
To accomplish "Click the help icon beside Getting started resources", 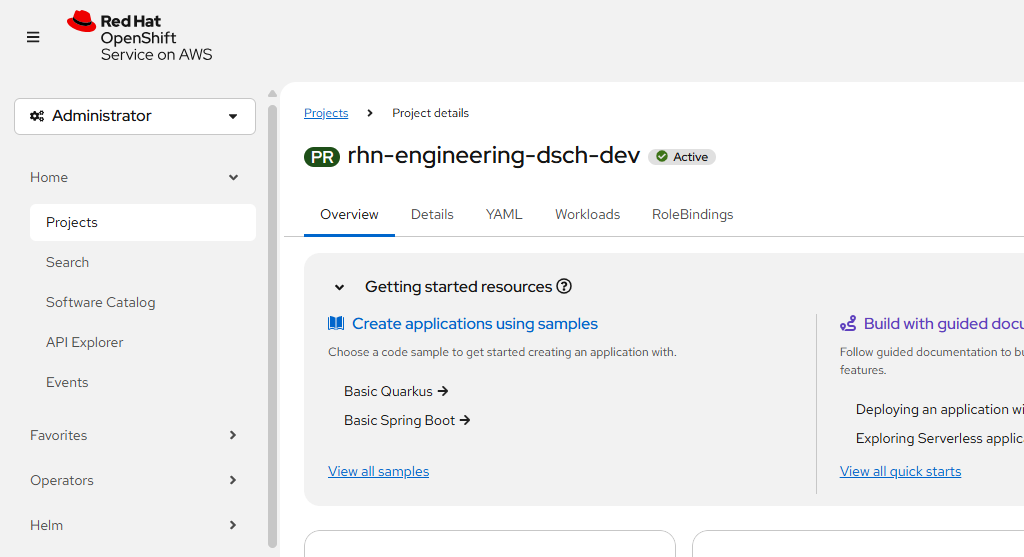I will click(x=564, y=287).
